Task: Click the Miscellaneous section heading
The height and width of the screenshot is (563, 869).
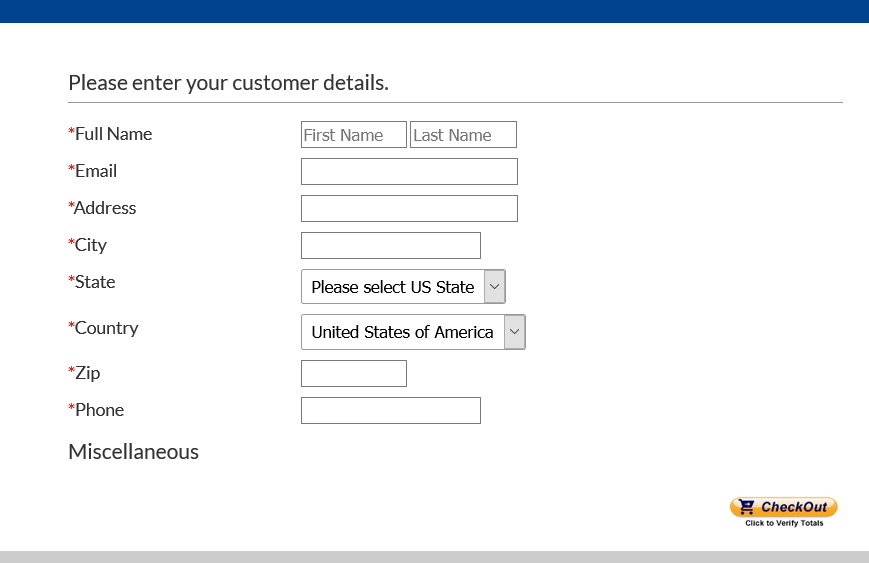Action: [134, 452]
